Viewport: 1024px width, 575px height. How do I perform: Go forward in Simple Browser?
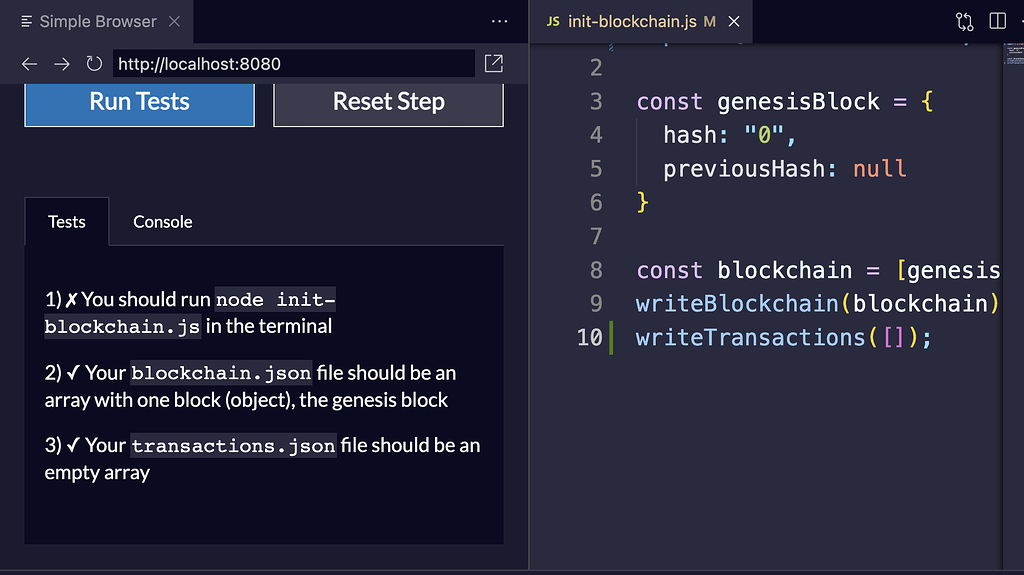click(62, 64)
